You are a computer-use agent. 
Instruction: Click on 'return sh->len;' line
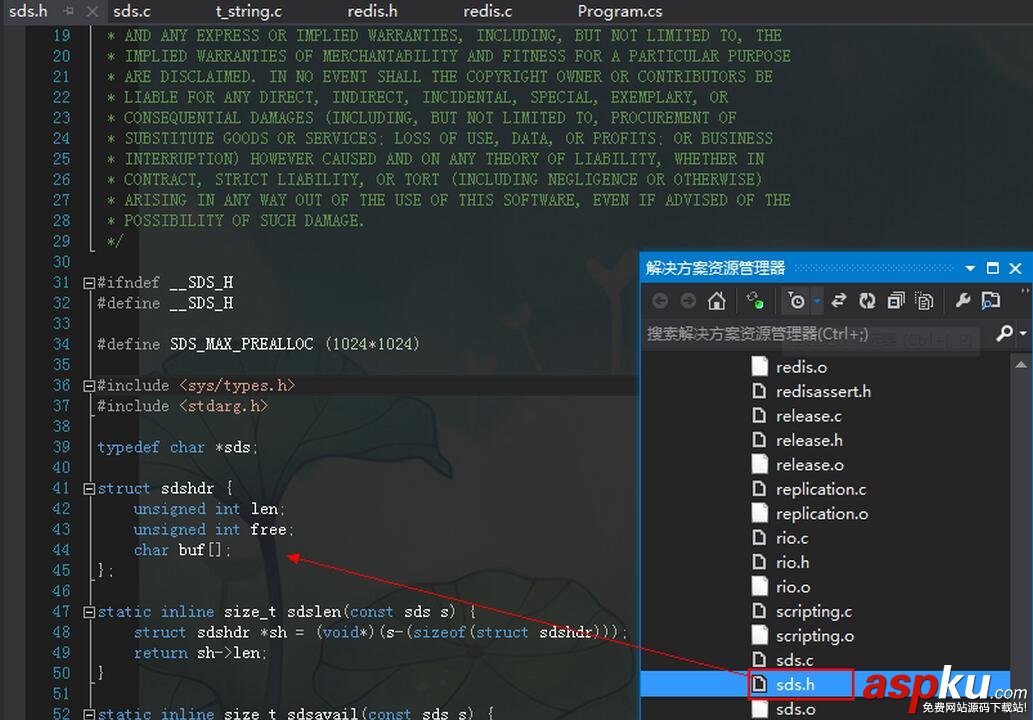[200, 653]
